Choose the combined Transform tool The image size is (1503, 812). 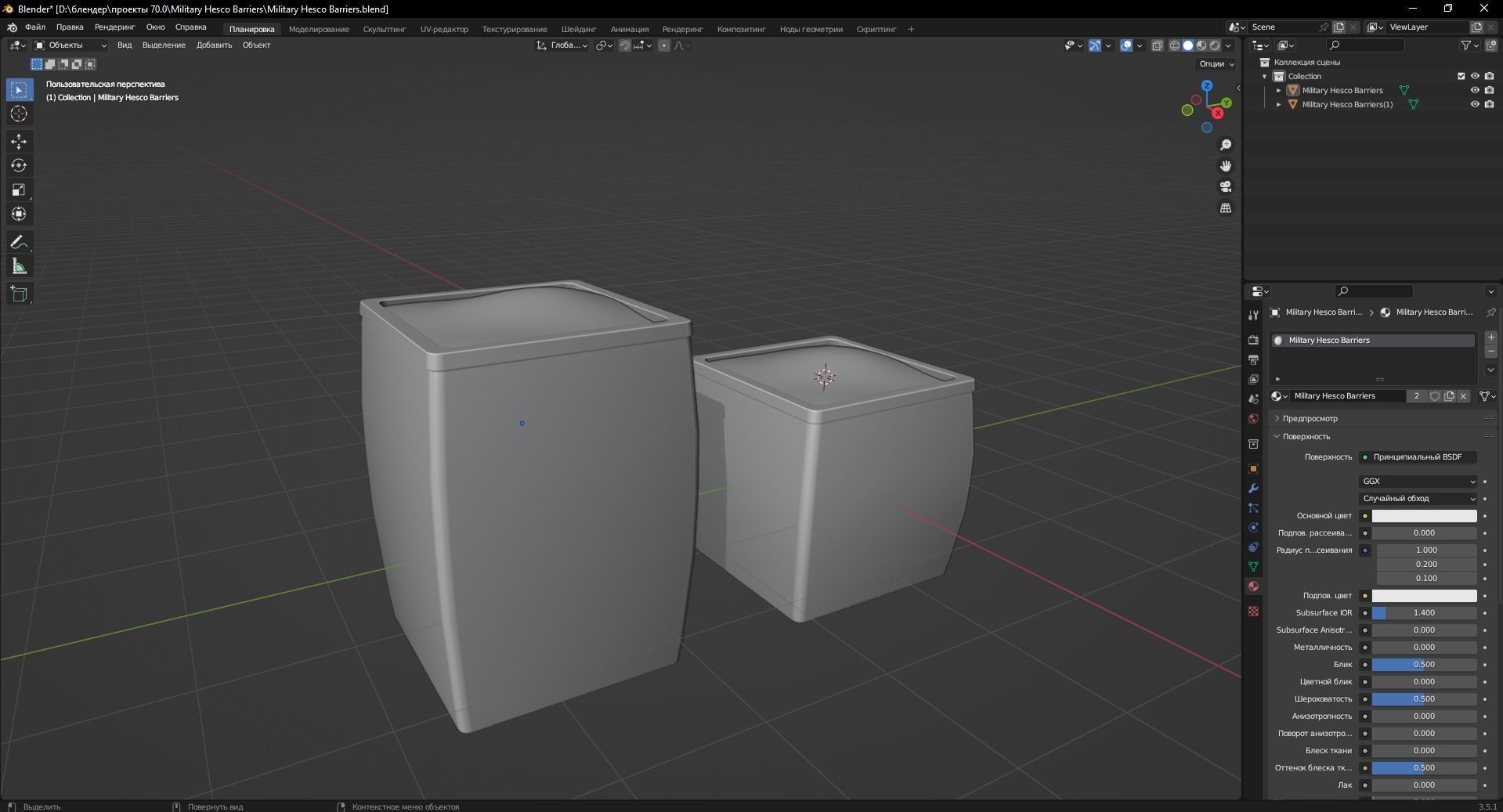tap(19, 215)
